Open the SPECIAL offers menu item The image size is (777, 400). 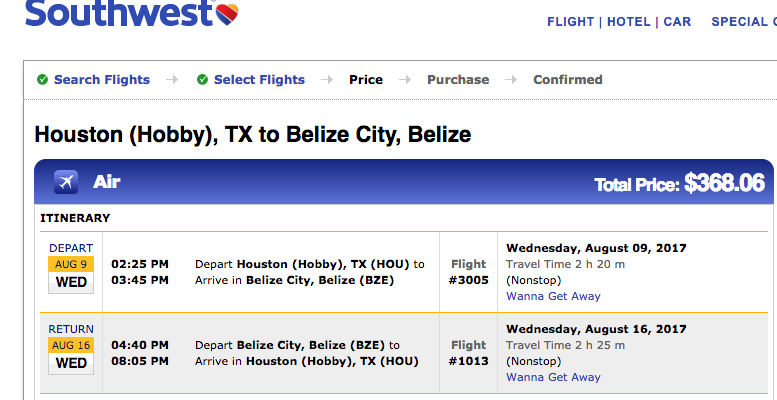pos(744,22)
